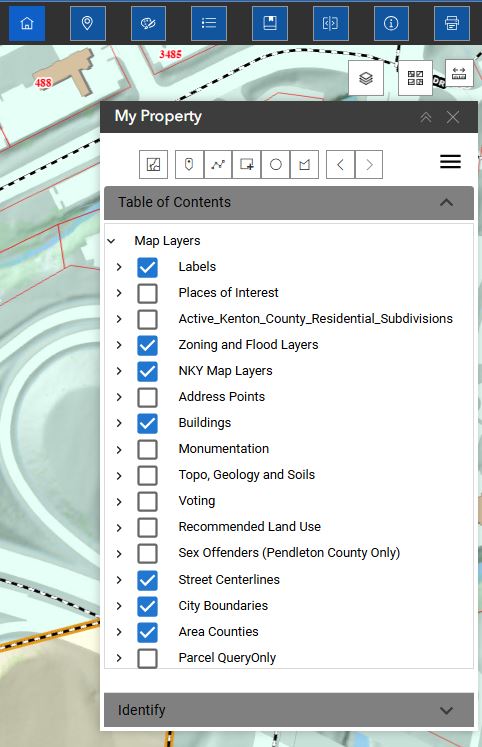Open the location pin tool
The image size is (482, 747).
(87, 23)
